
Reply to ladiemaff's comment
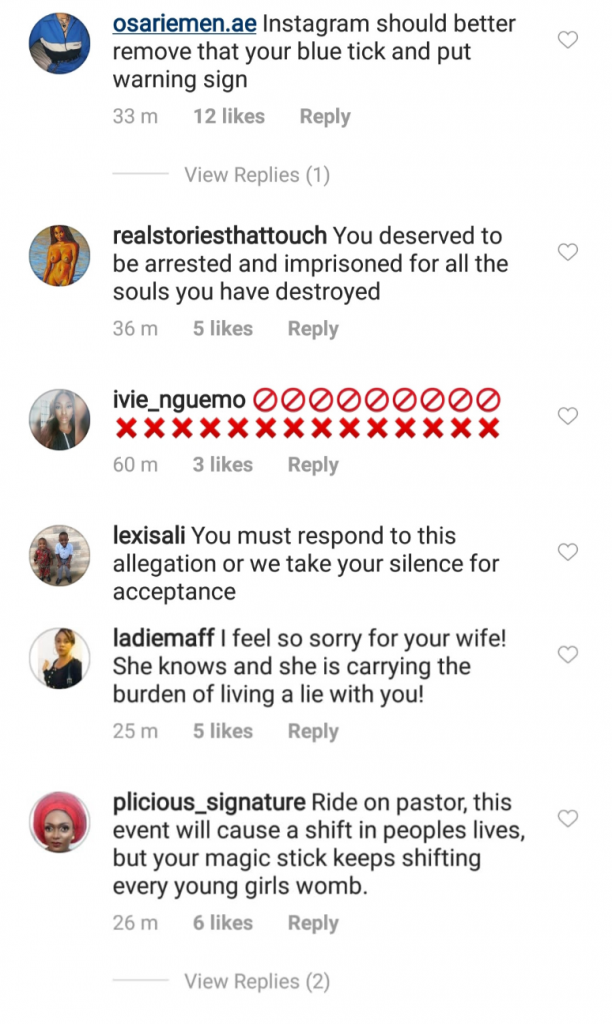[313, 731]
